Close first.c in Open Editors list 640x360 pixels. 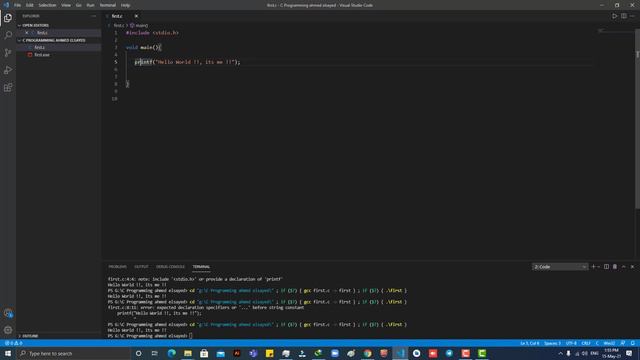click(27, 33)
